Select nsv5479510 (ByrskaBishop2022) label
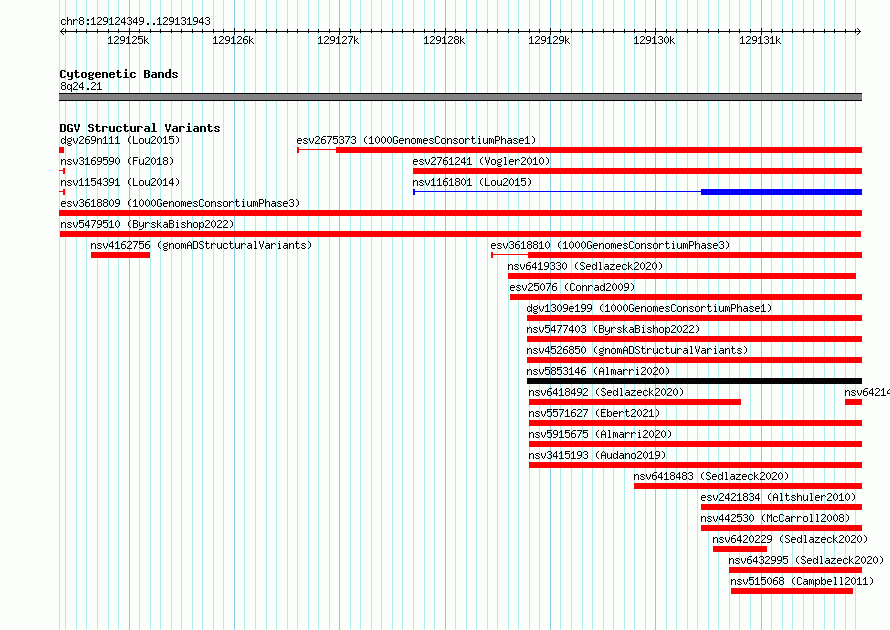This screenshot has height=630, width=890. (x=147, y=224)
